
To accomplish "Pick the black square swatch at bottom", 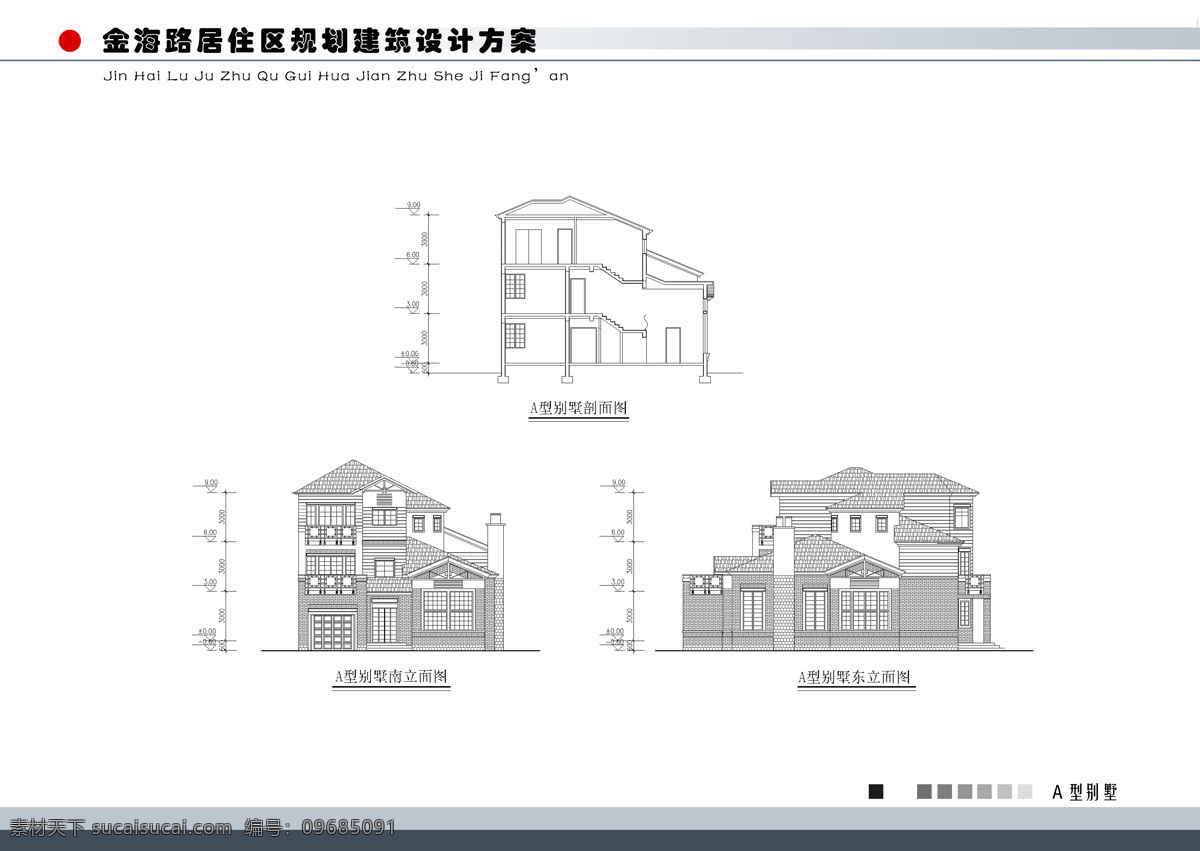I will pos(876,791).
